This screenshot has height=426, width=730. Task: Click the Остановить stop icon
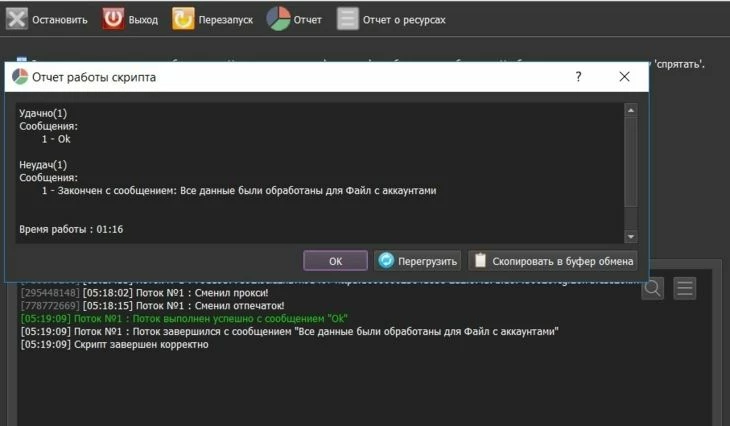[17, 19]
